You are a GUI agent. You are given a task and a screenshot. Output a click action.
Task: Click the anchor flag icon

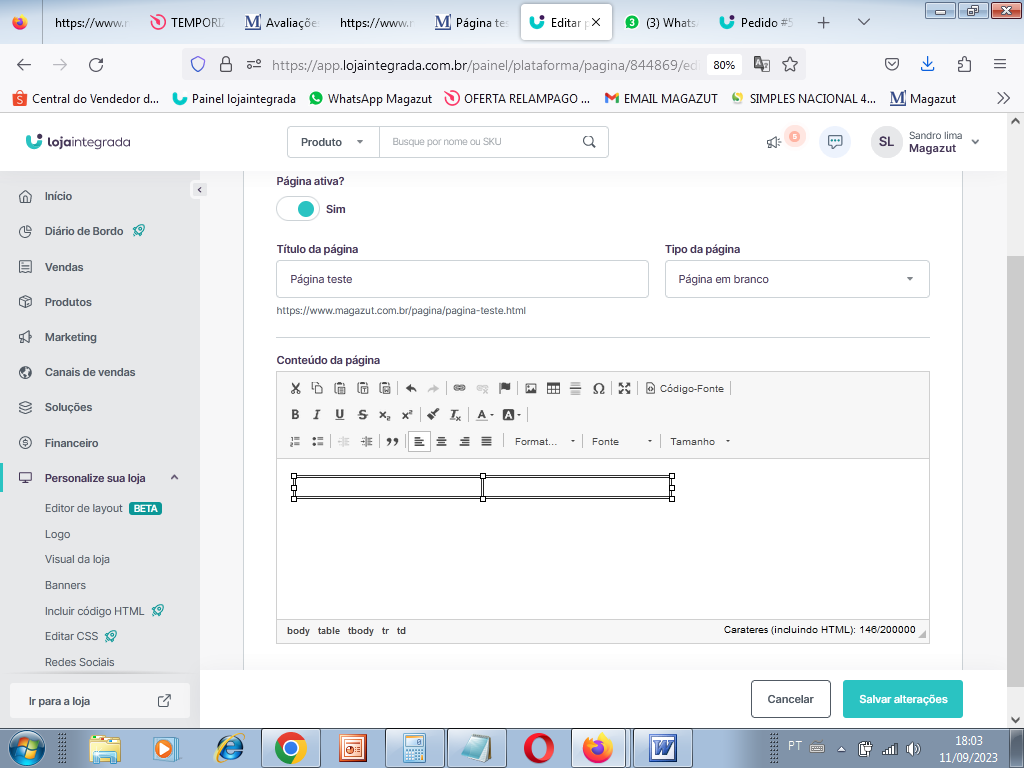click(x=505, y=388)
